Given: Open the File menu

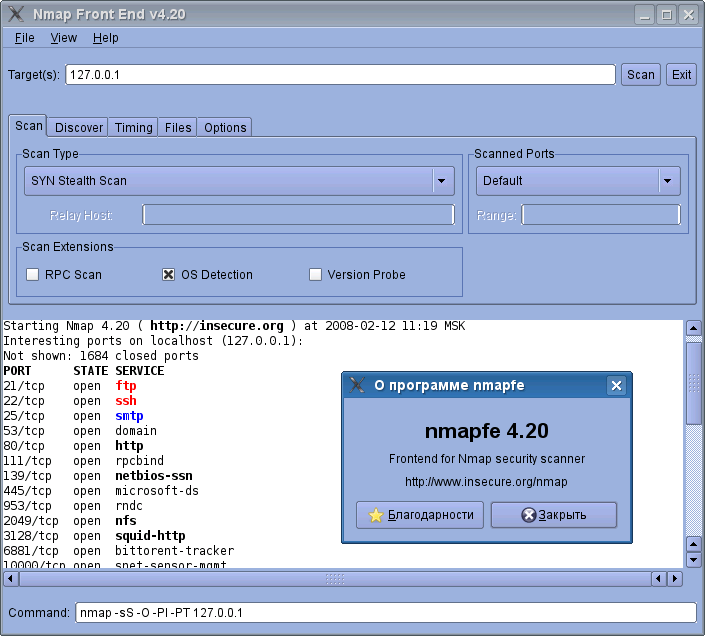Looking at the screenshot, I should (x=24, y=38).
